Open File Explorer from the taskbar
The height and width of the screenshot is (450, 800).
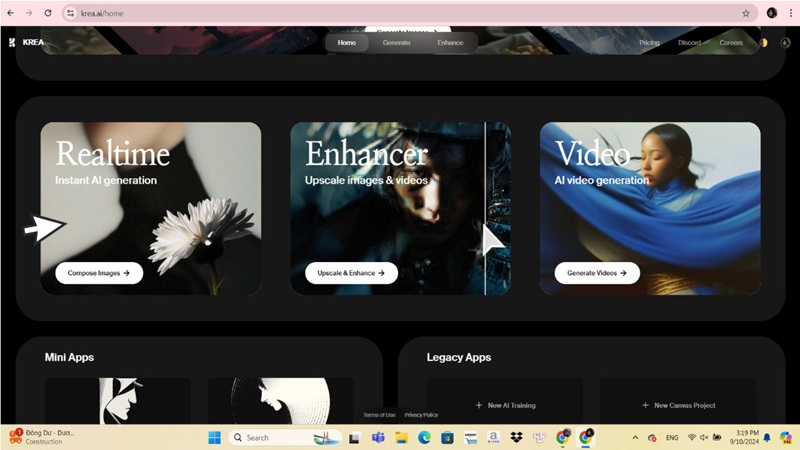tap(401, 437)
